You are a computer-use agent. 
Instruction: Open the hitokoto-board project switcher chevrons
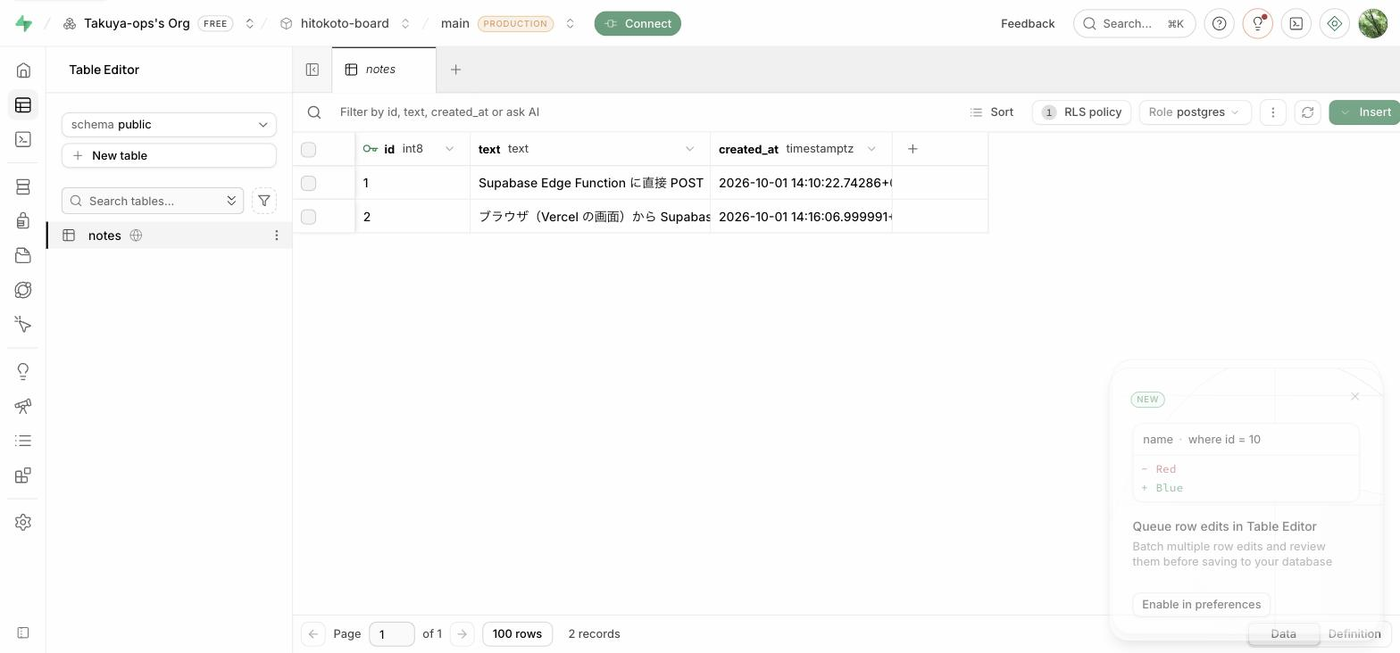pos(405,23)
